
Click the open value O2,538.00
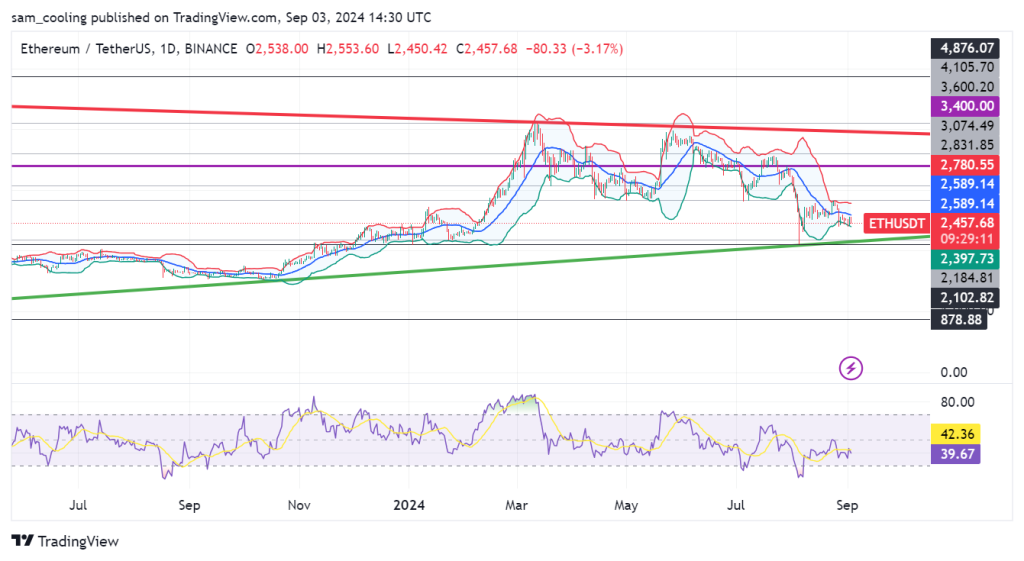tap(277, 49)
